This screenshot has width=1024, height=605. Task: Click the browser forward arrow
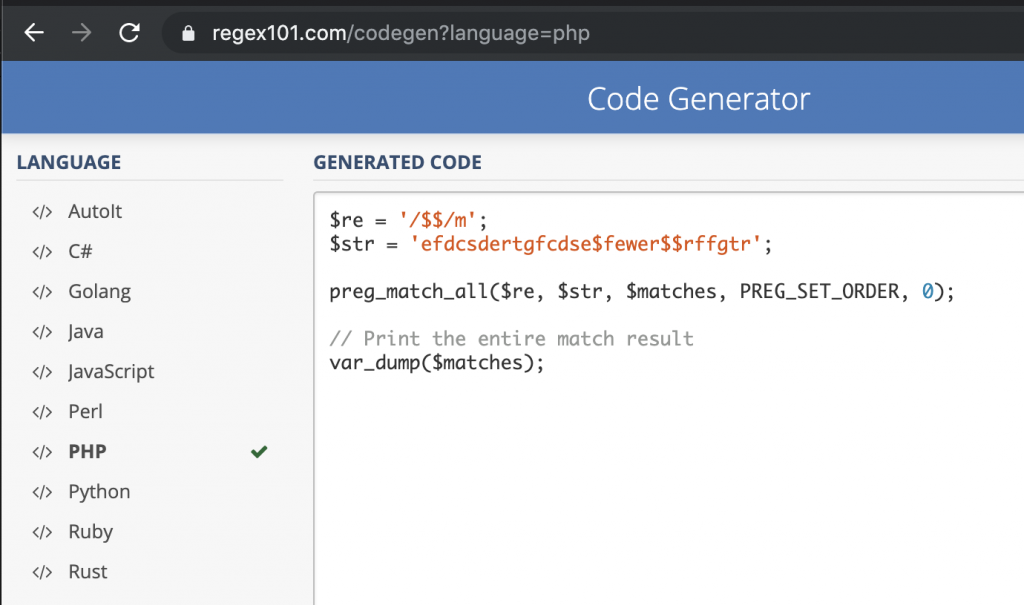point(81,33)
